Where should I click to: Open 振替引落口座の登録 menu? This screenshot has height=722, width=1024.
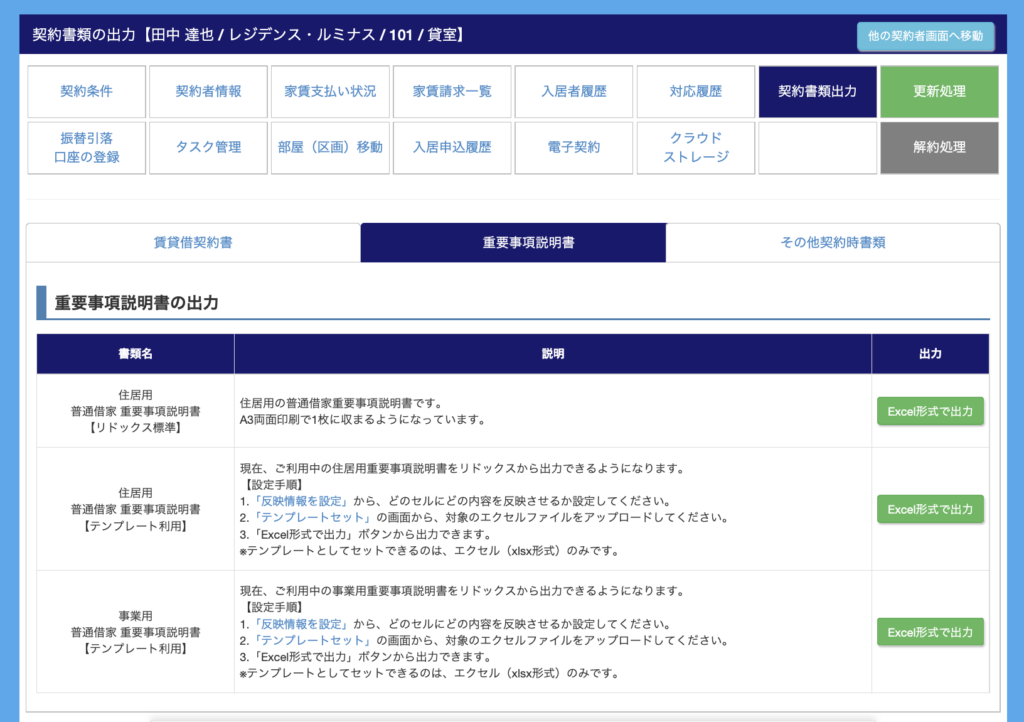click(87, 148)
